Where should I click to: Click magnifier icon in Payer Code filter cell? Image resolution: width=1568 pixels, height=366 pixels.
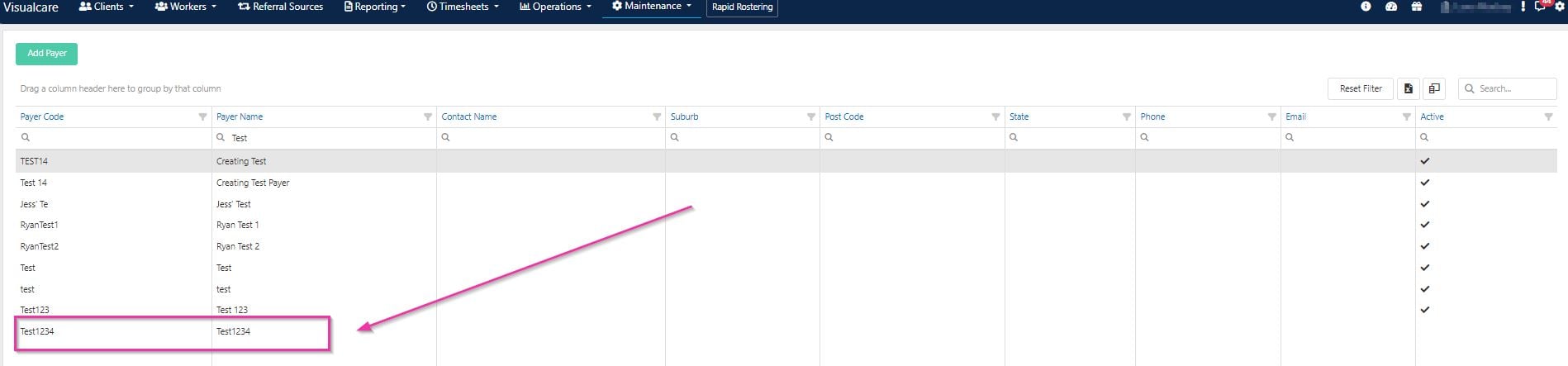click(26, 138)
